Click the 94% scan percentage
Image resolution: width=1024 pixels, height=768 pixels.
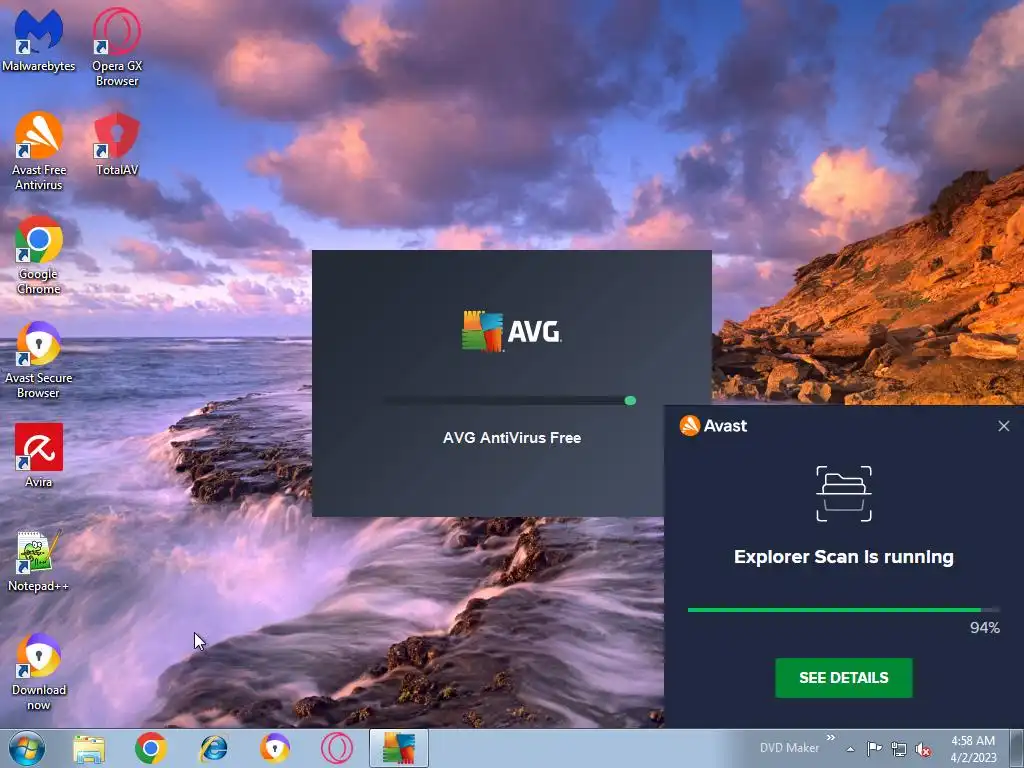click(985, 628)
